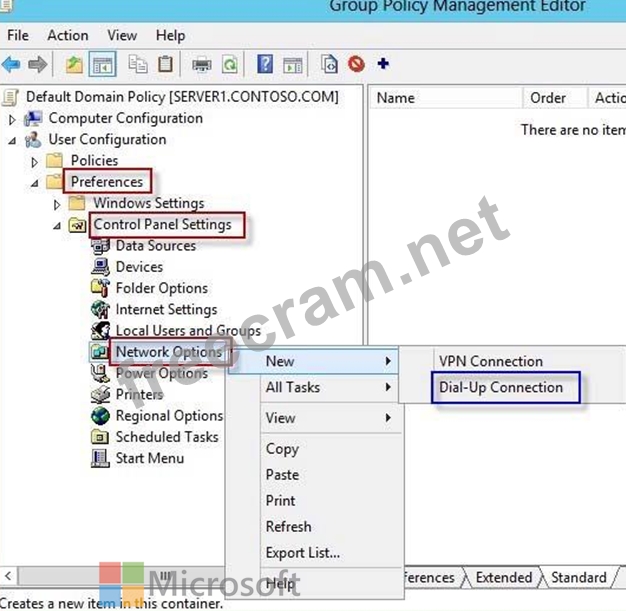
Task: Choose Refresh in the context menu
Action: pos(289,527)
